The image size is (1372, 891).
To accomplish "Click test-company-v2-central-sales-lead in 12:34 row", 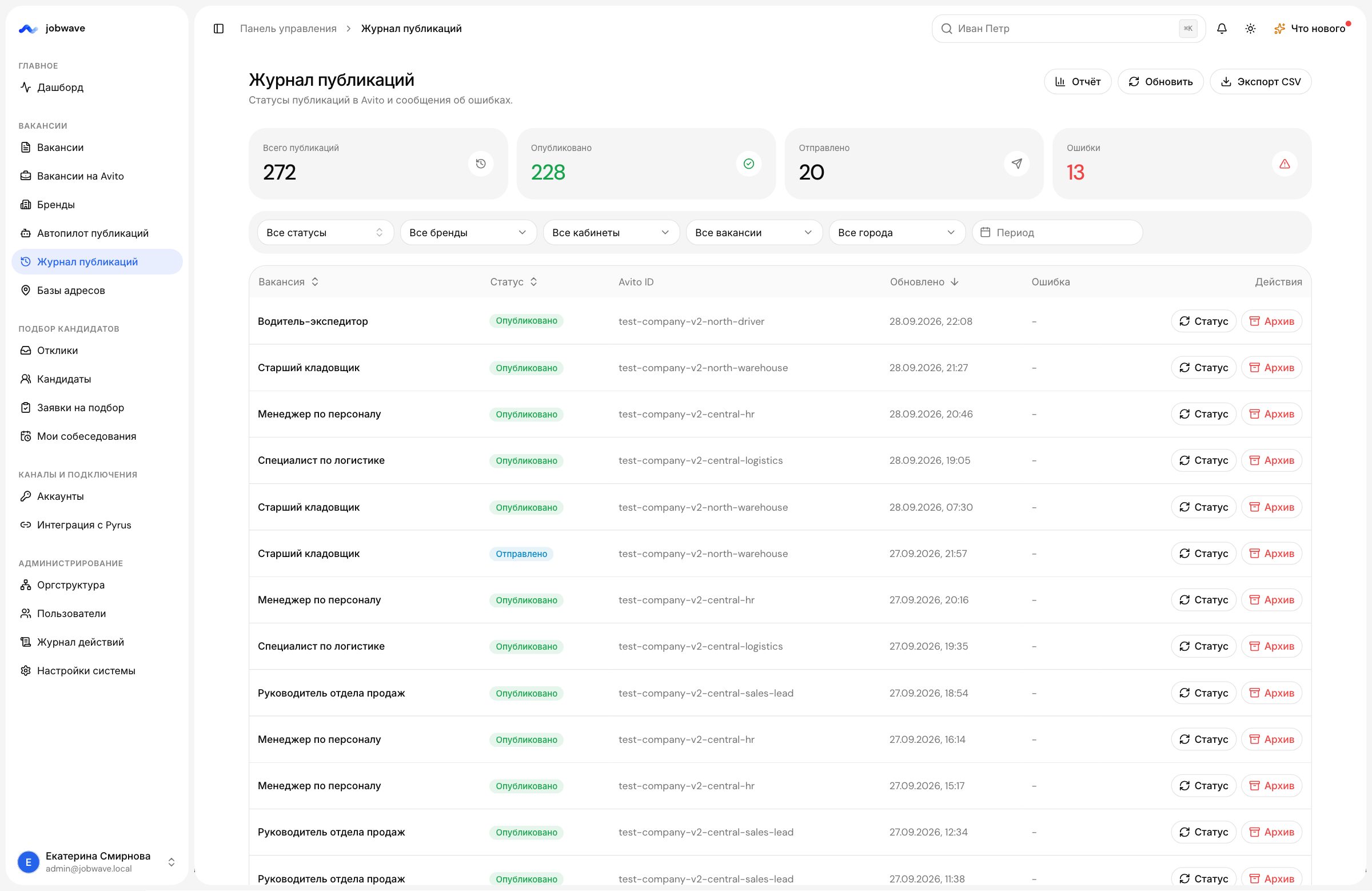I will tap(705, 832).
